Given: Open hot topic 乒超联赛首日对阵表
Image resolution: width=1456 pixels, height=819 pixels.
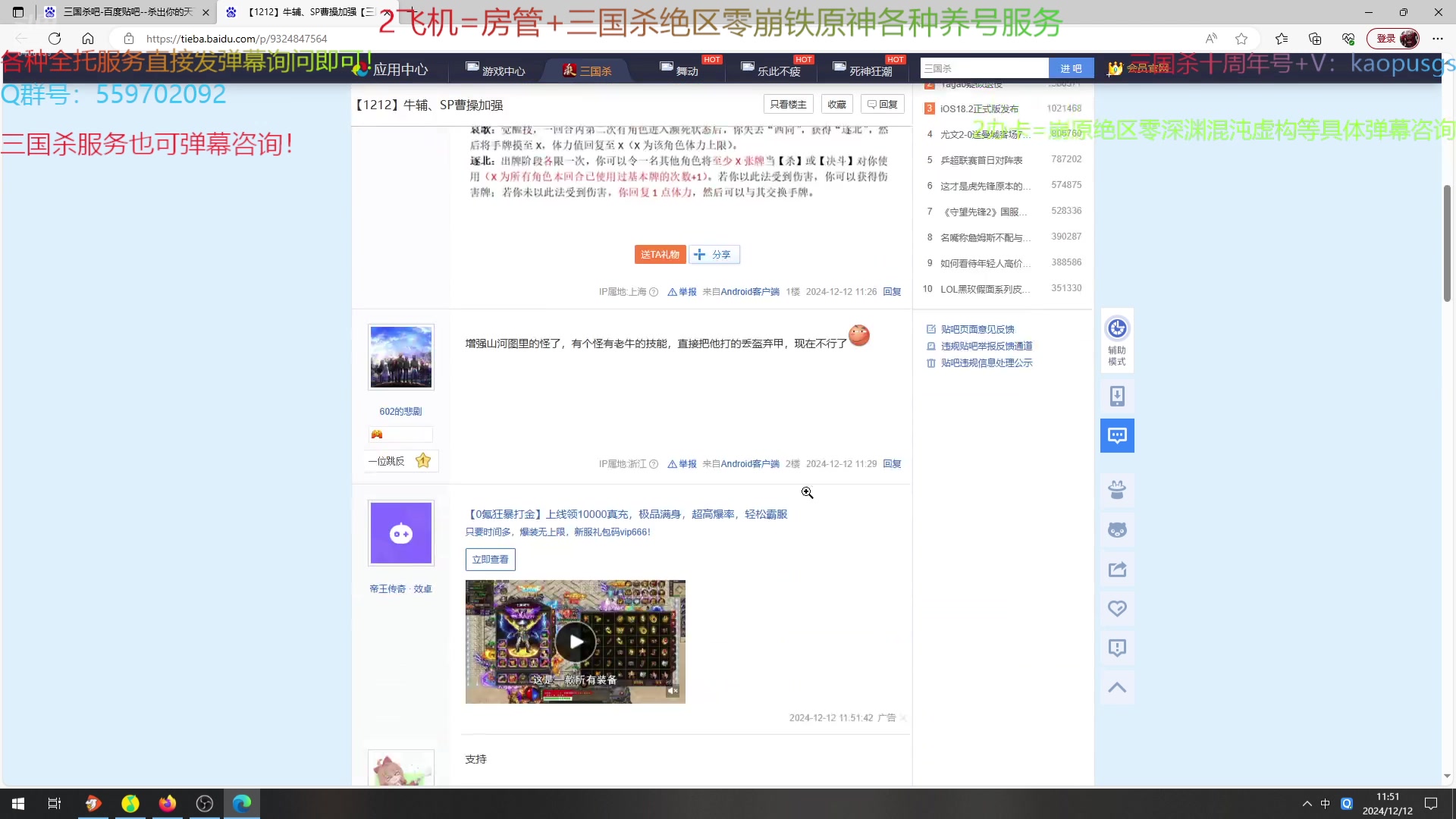Looking at the screenshot, I should [981, 160].
